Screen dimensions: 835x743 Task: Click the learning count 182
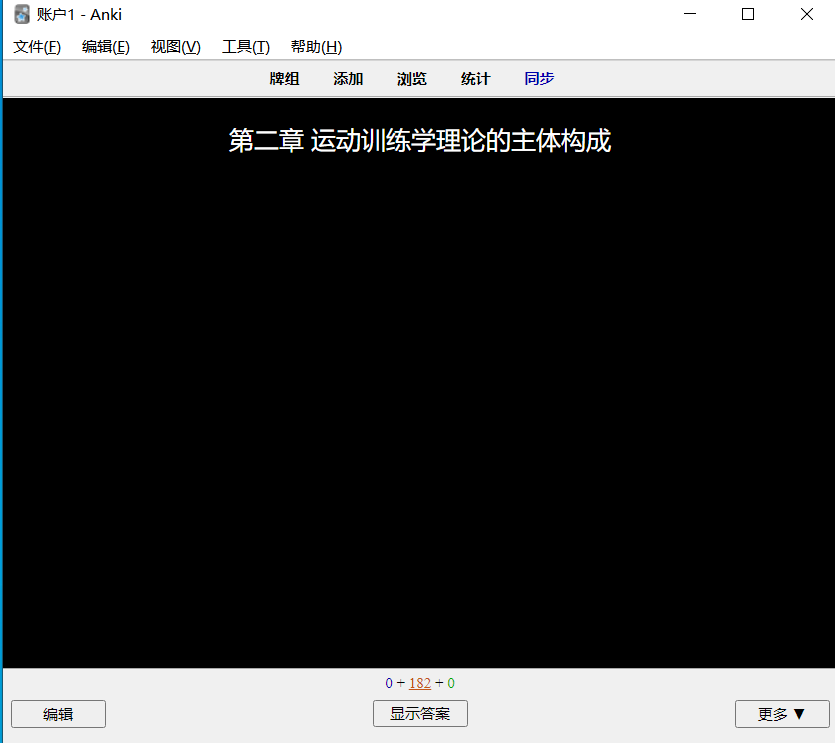(420, 683)
